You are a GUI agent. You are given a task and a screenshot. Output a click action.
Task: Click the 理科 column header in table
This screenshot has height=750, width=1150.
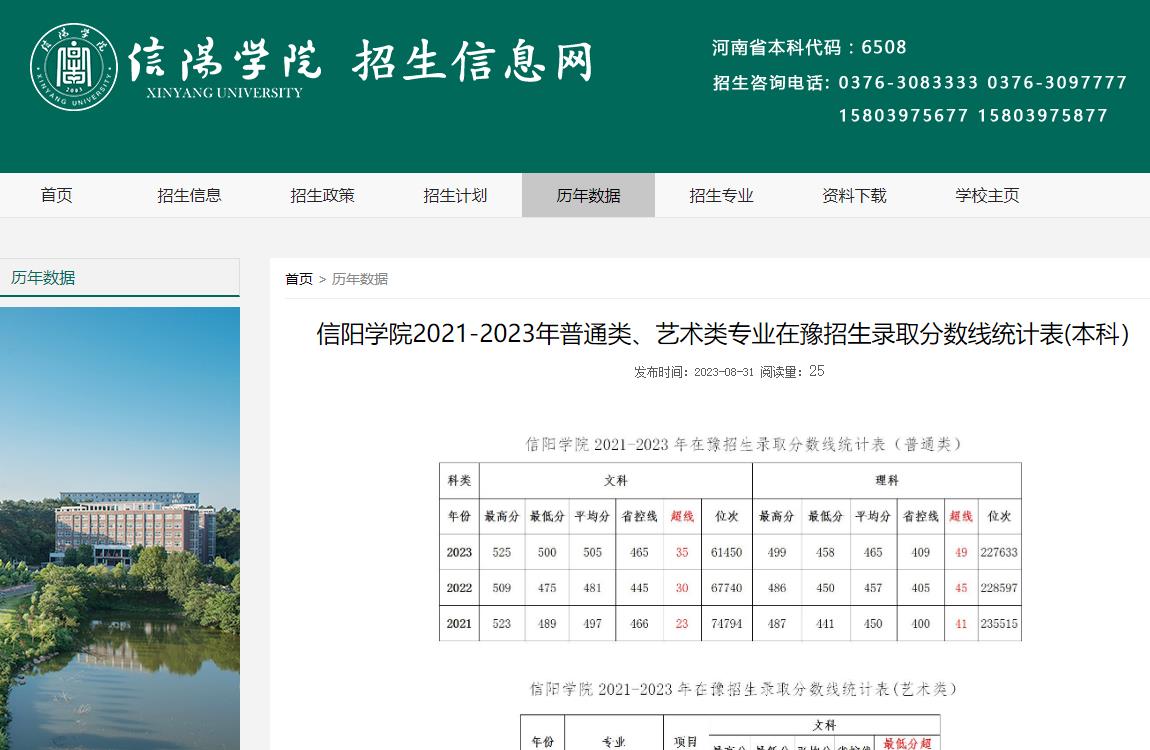(x=887, y=480)
